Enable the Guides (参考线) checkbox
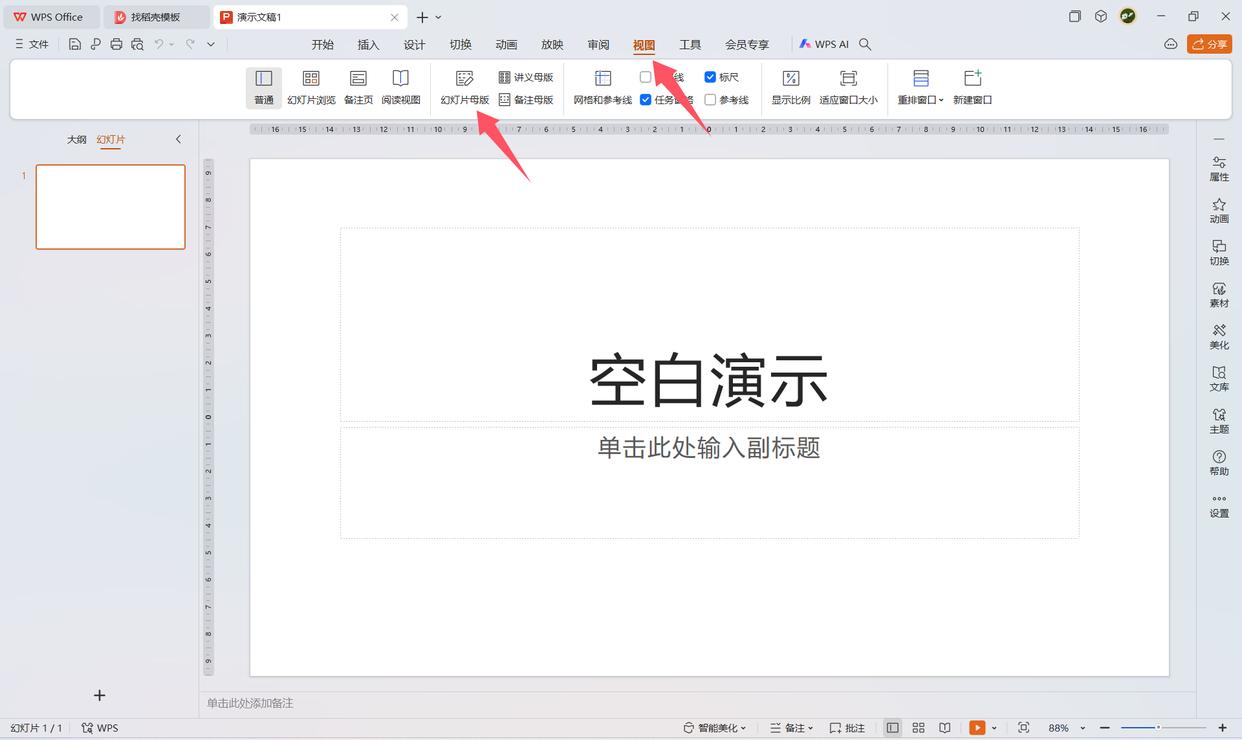 710,100
